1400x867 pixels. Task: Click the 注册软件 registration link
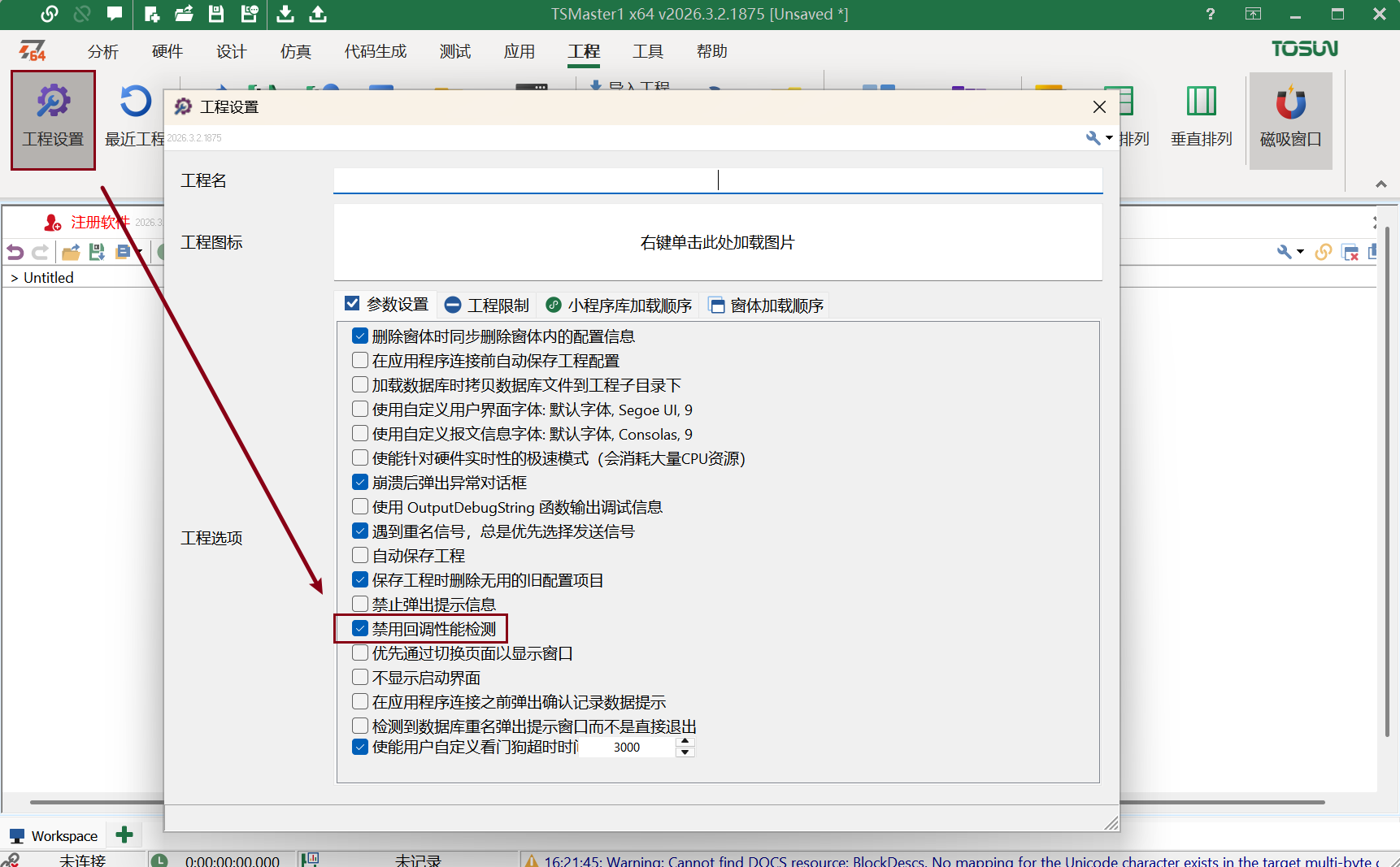point(99,221)
